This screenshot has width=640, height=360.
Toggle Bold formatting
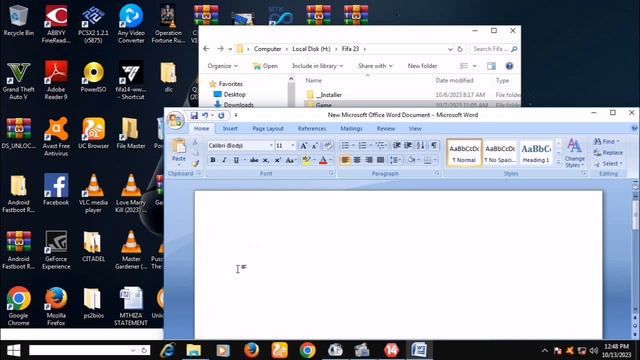(x=213, y=160)
